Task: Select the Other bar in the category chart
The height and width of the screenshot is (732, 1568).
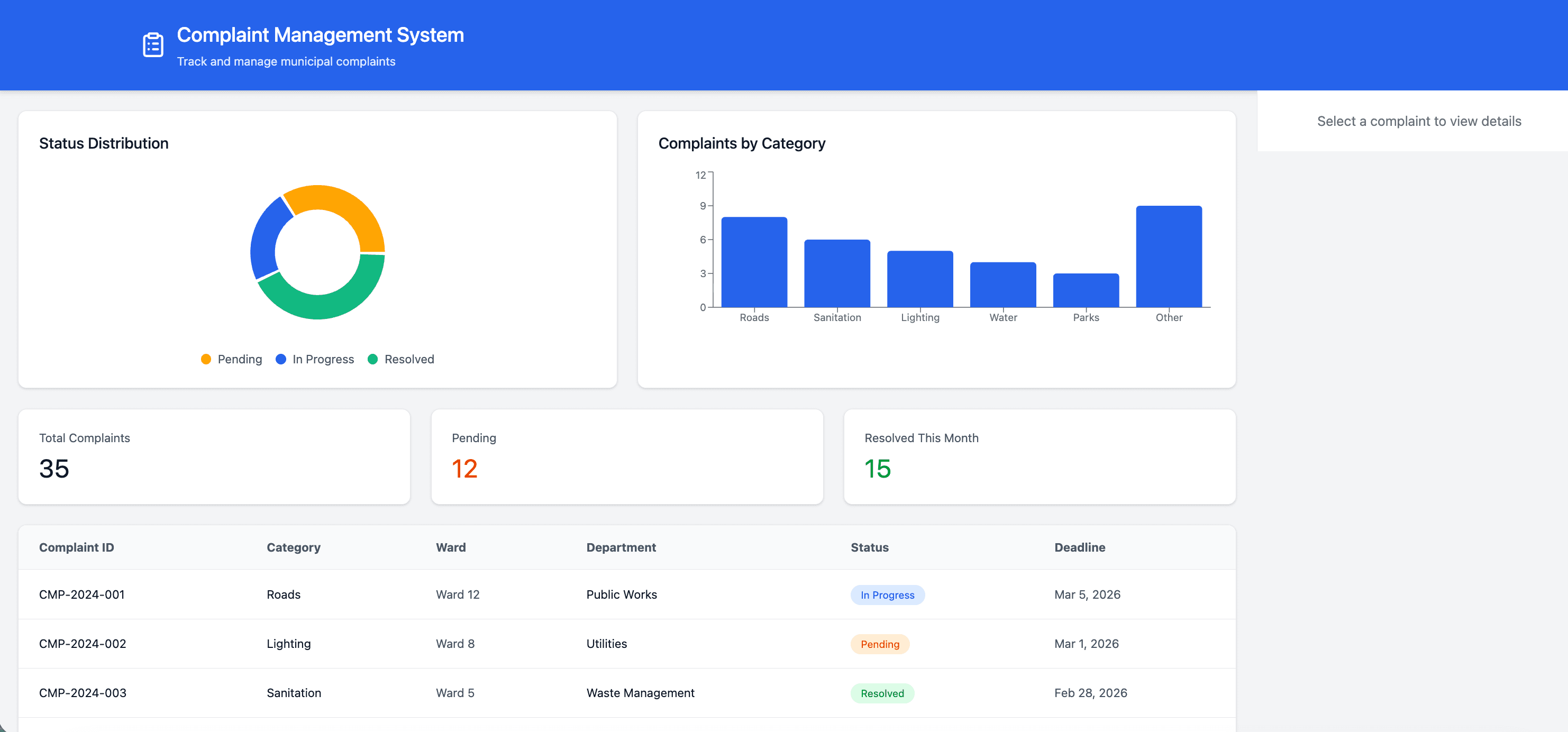Action: (x=1168, y=255)
